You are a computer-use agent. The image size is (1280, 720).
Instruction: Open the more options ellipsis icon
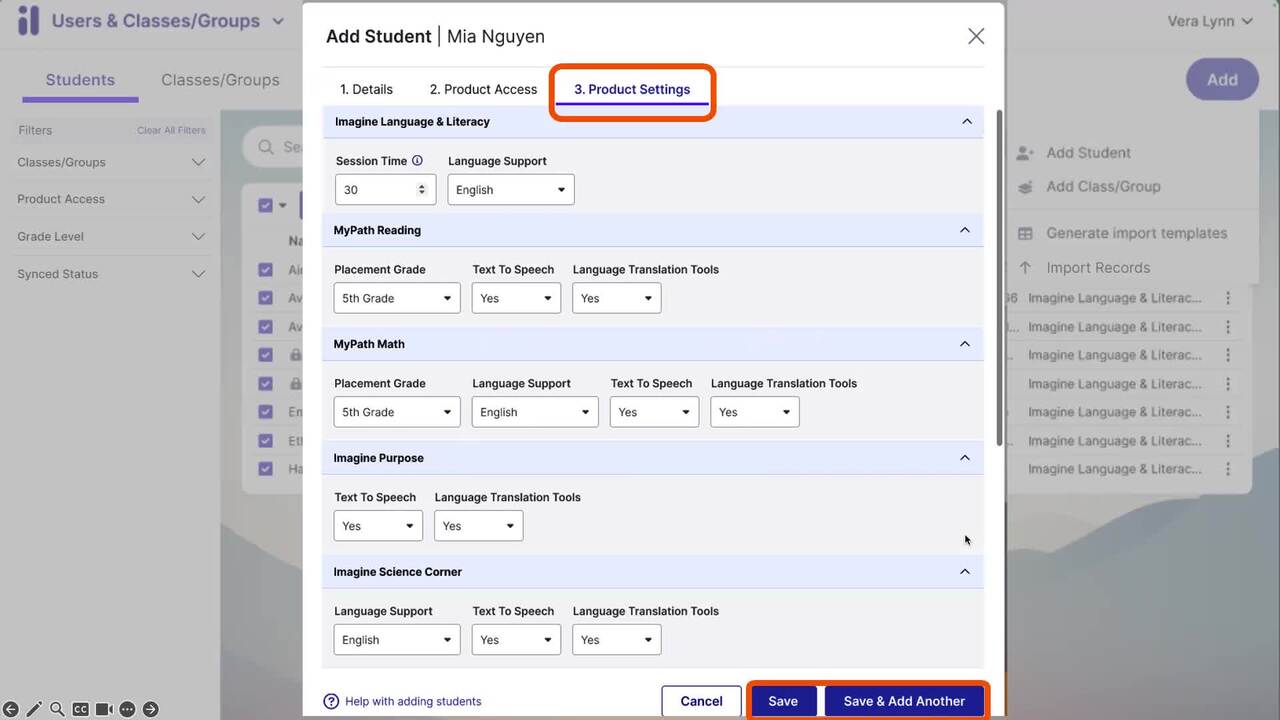click(x=127, y=709)
